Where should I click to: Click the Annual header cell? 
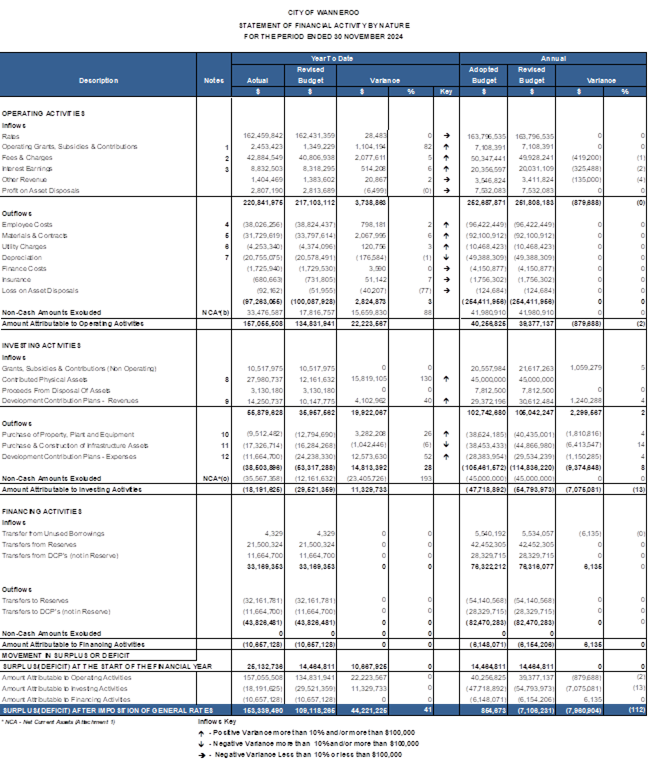(552, 58)
